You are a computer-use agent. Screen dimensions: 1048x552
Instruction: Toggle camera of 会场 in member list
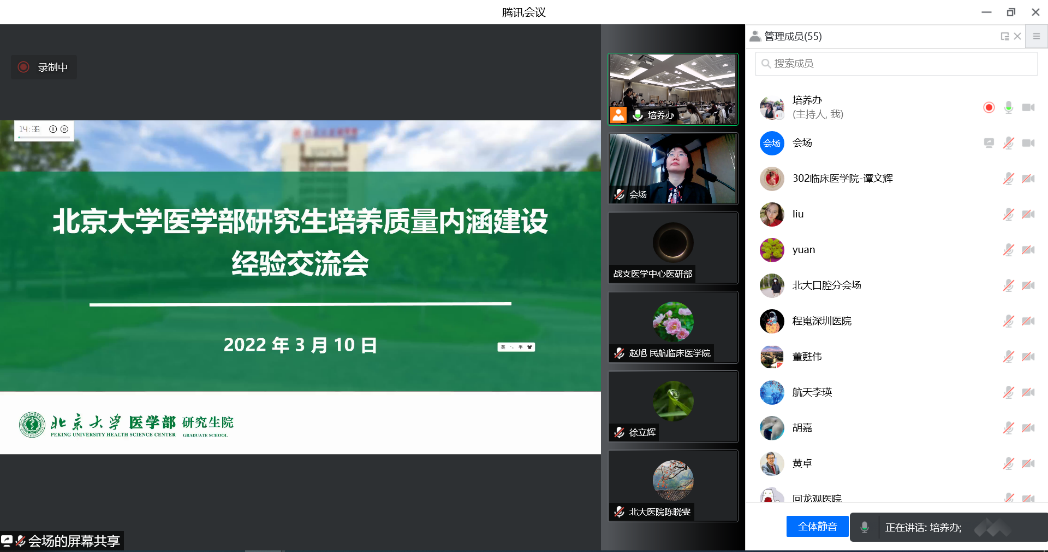coord(1028,143)
